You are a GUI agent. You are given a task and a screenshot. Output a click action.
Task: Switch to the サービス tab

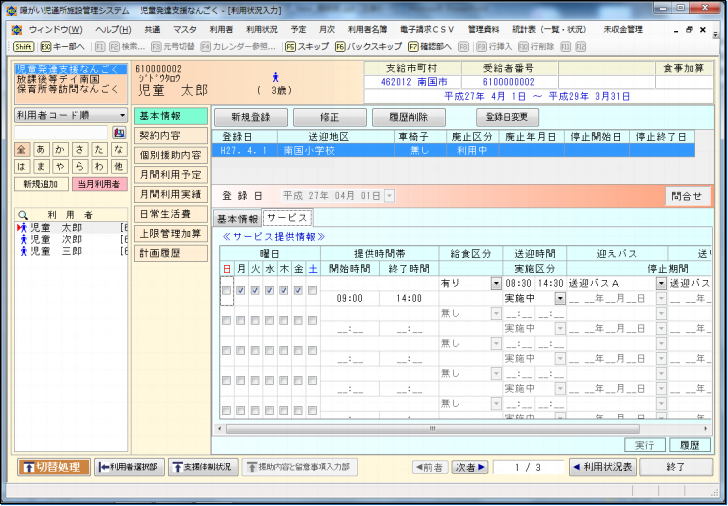(x=287, y=218)
